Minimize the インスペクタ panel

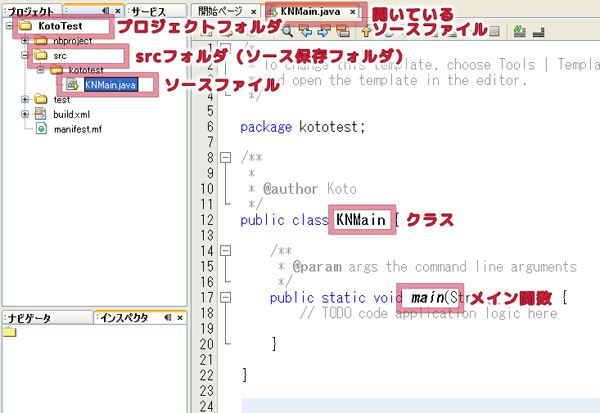point(168,317)
